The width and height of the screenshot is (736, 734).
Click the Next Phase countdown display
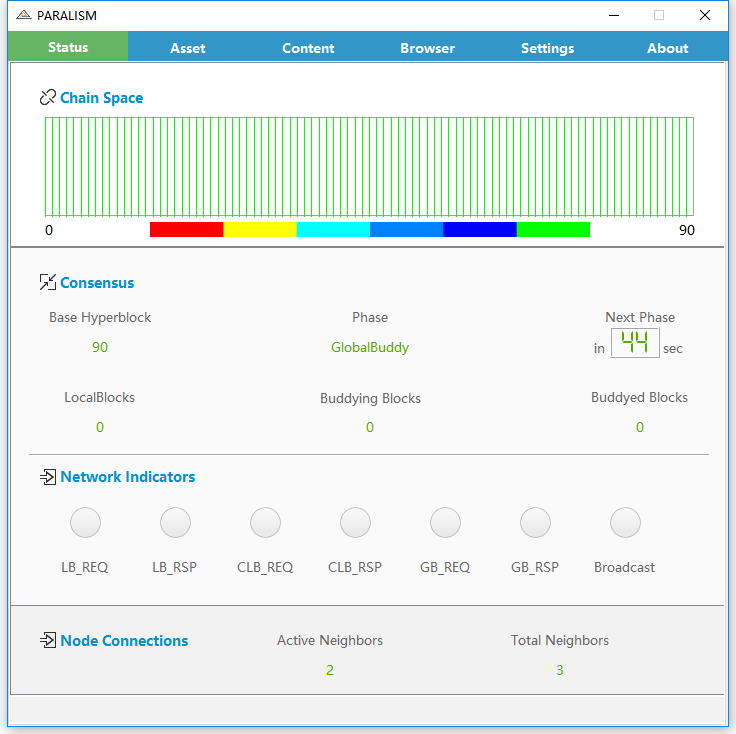[x=635, y=343]
